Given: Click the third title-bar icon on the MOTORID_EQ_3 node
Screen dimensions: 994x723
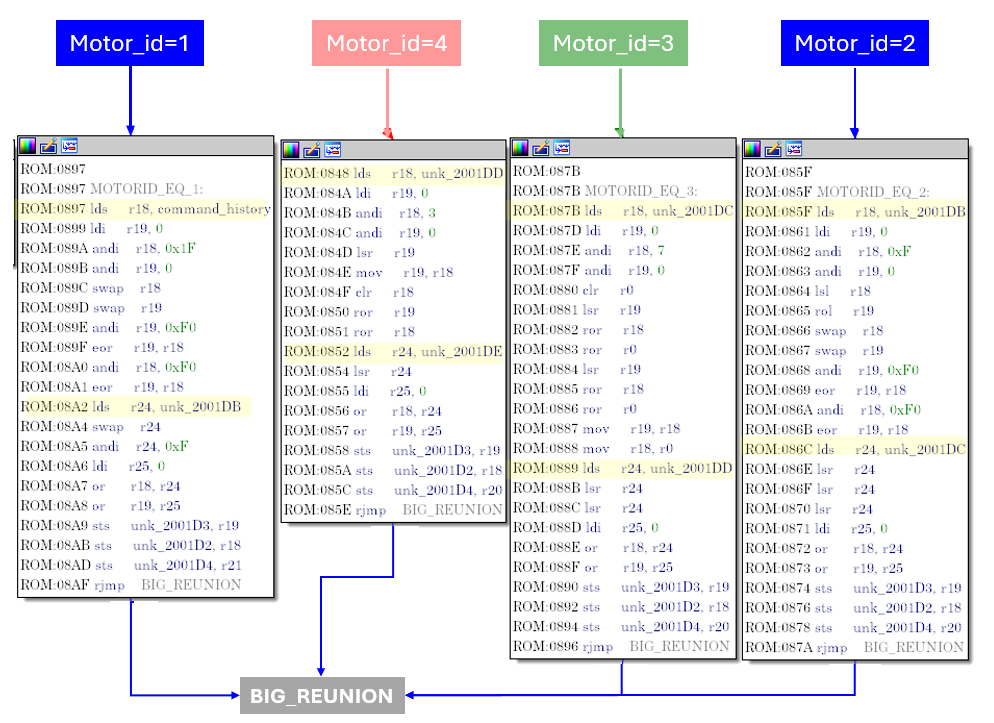Looking at the screenshot, I should tap(562, 148).
